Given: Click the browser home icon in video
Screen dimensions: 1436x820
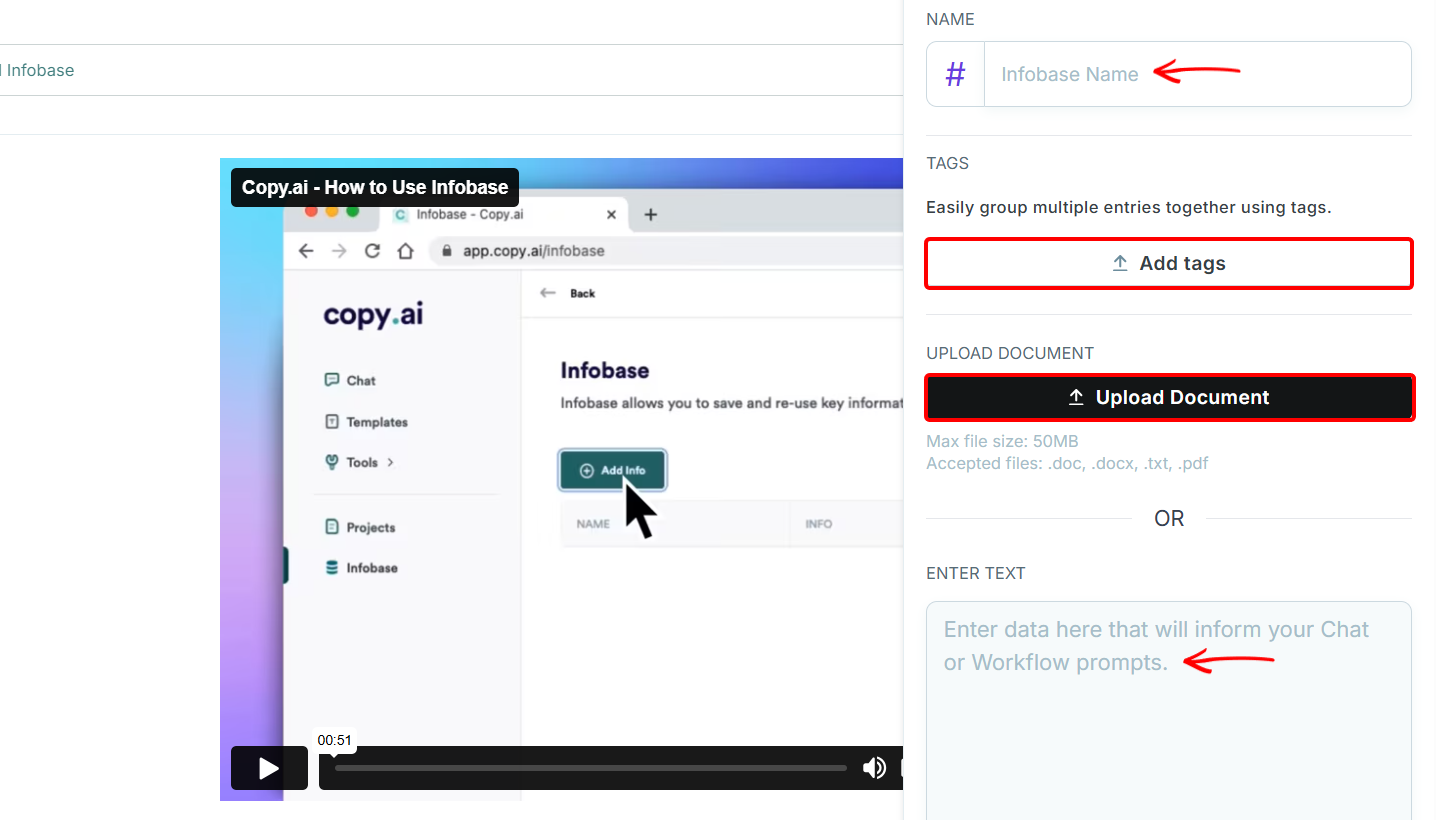Looking at the screenshot, I should pyautogui.click(x=405, y=251).
